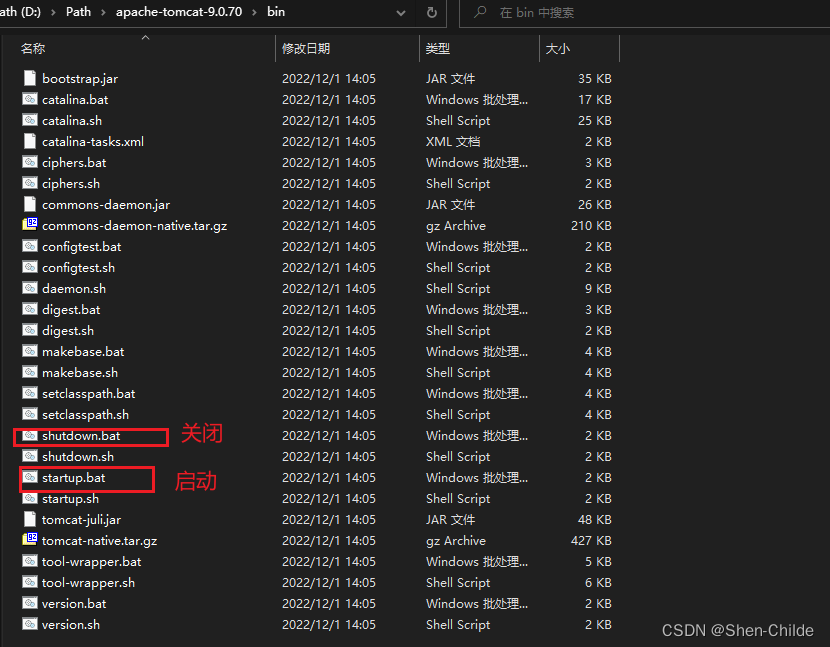This screenshot has height=647, width=830.
Task: Click the version.bat file icon
Action: click(30, 603)
